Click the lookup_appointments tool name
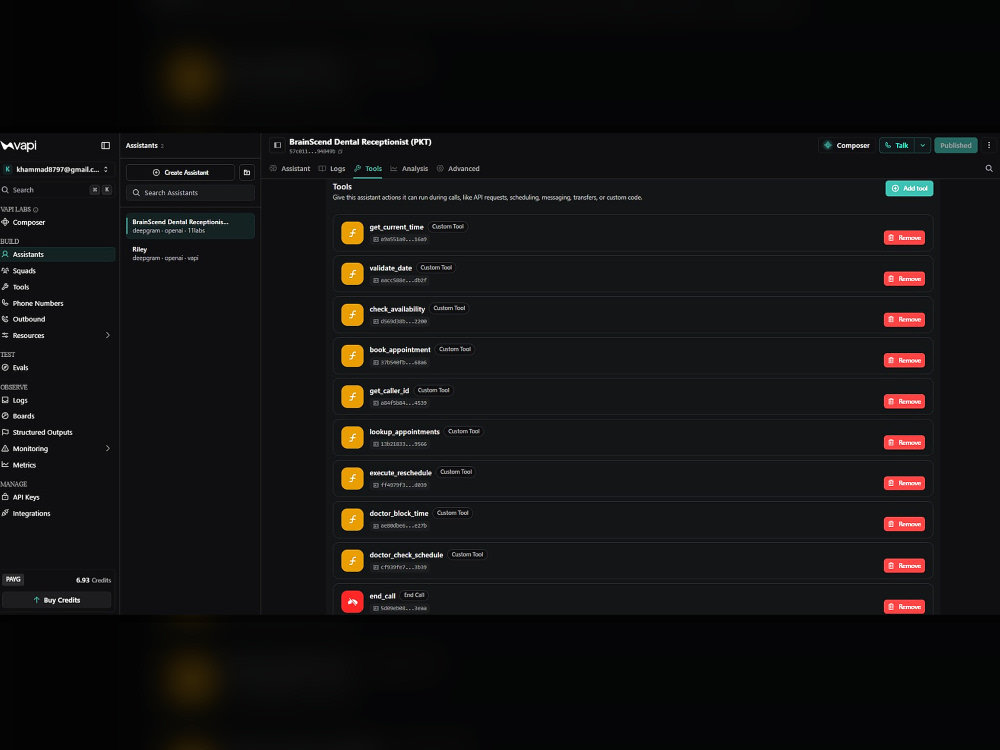The height and width of the screenshot is (750, 1000). pyautogui.click(x=404, y=432)
